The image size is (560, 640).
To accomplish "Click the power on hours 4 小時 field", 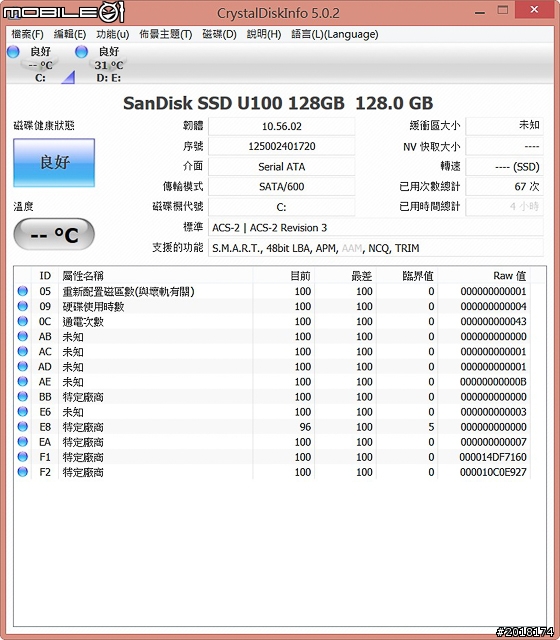I will [504, 207].
